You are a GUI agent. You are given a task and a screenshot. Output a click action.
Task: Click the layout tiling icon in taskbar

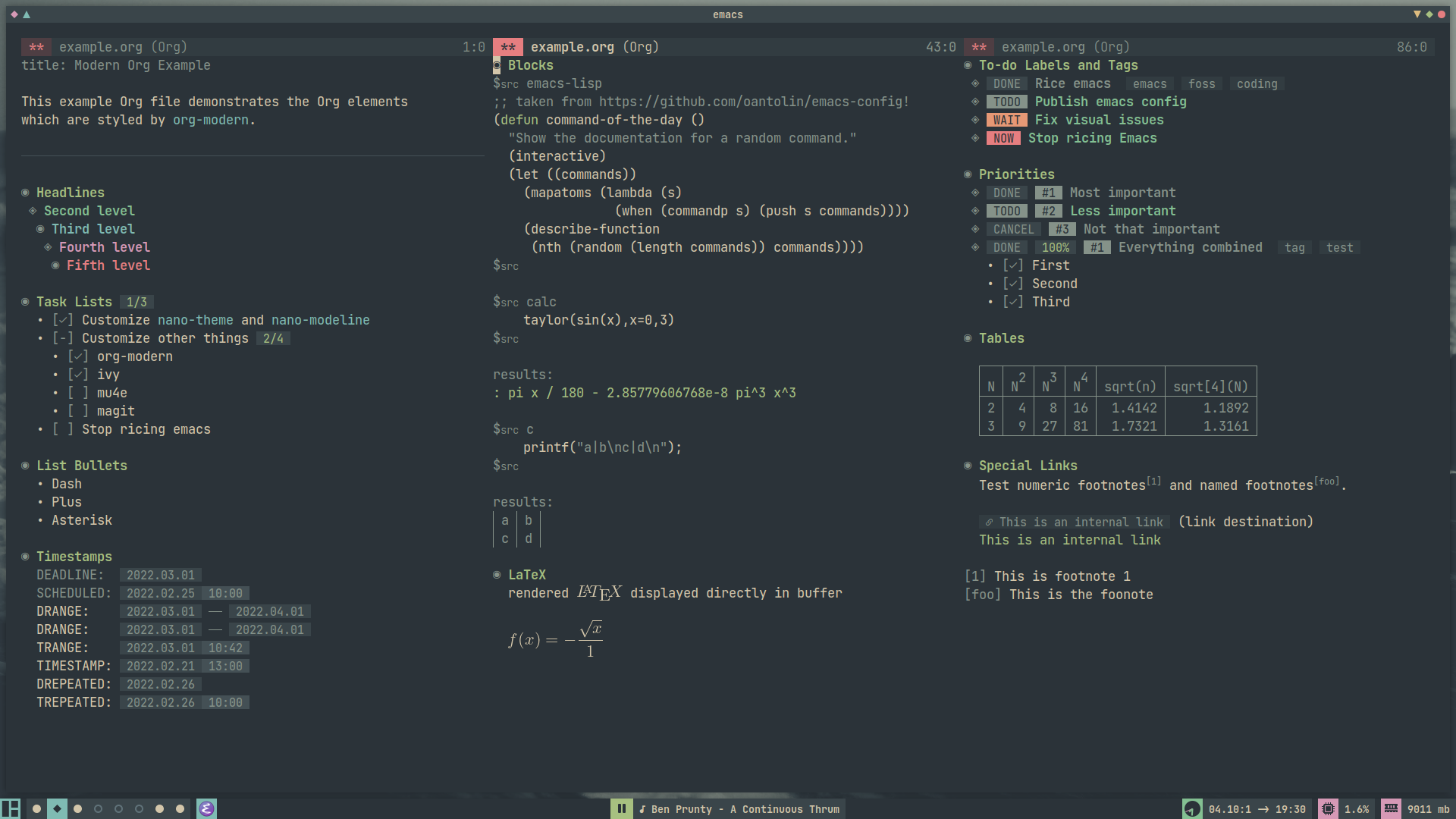tap(11, 808)
